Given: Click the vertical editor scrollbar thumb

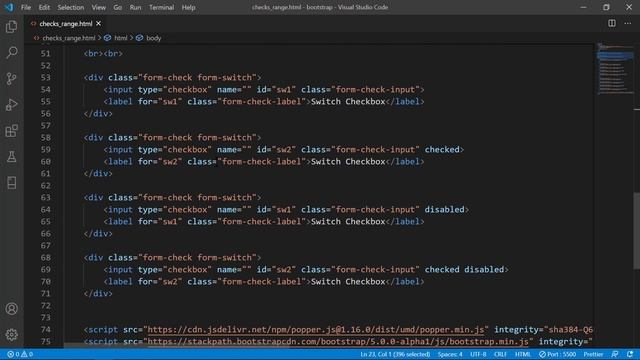Looking at the screenshot, I should (x=636, y=231).
